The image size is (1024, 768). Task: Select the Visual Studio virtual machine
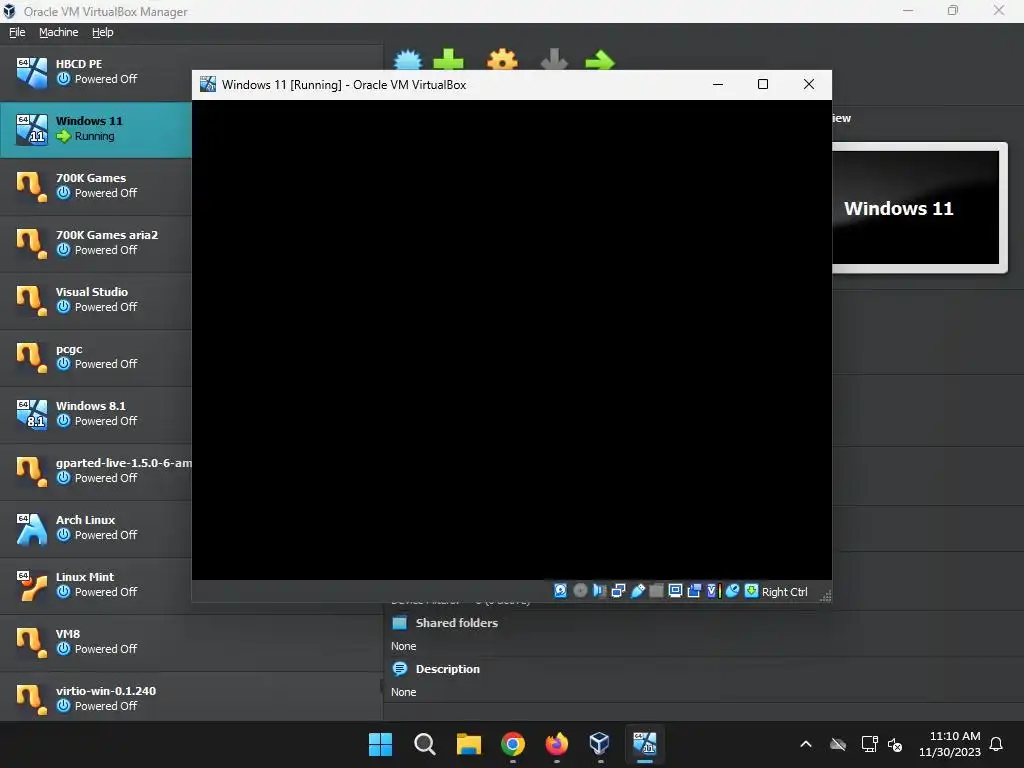coord(96,300)
